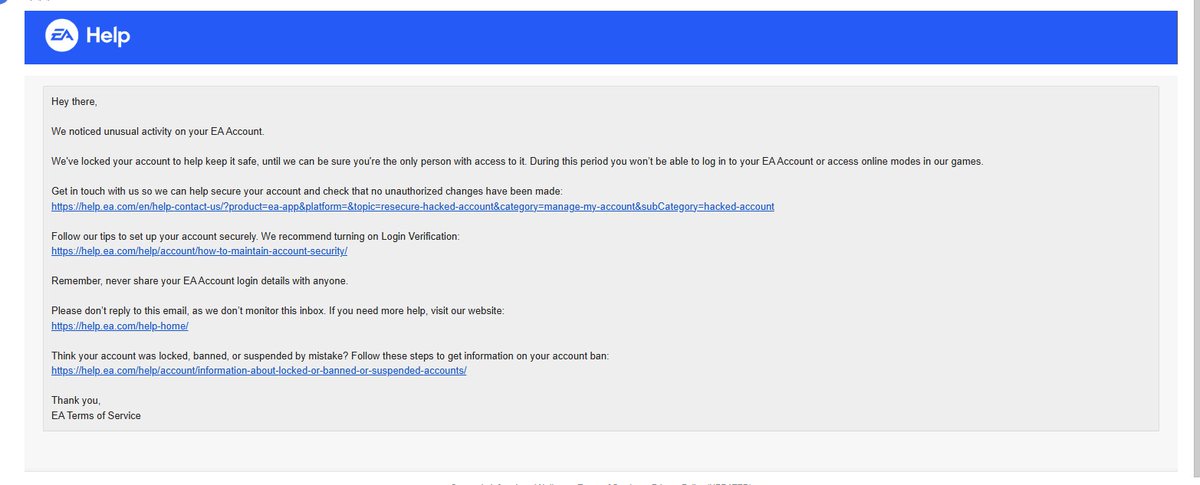Viewport: 1200px width, 485px height.
Task: Click the "Thank you," sign-off line
Action: click(76, 400)
